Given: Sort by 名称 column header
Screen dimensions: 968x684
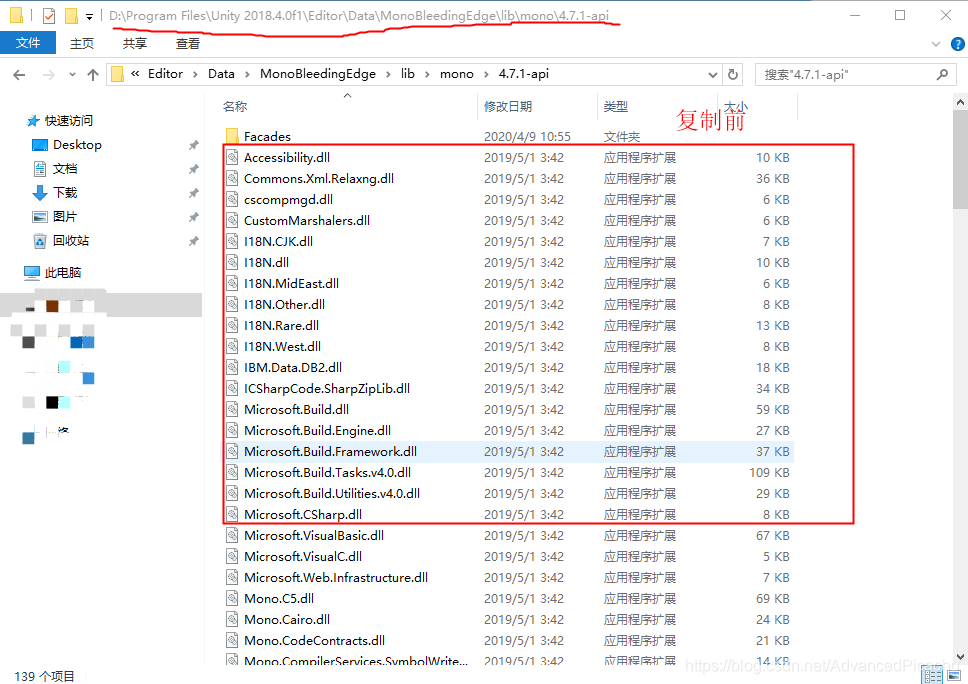Looking at the screenshot, I should 235,107.
